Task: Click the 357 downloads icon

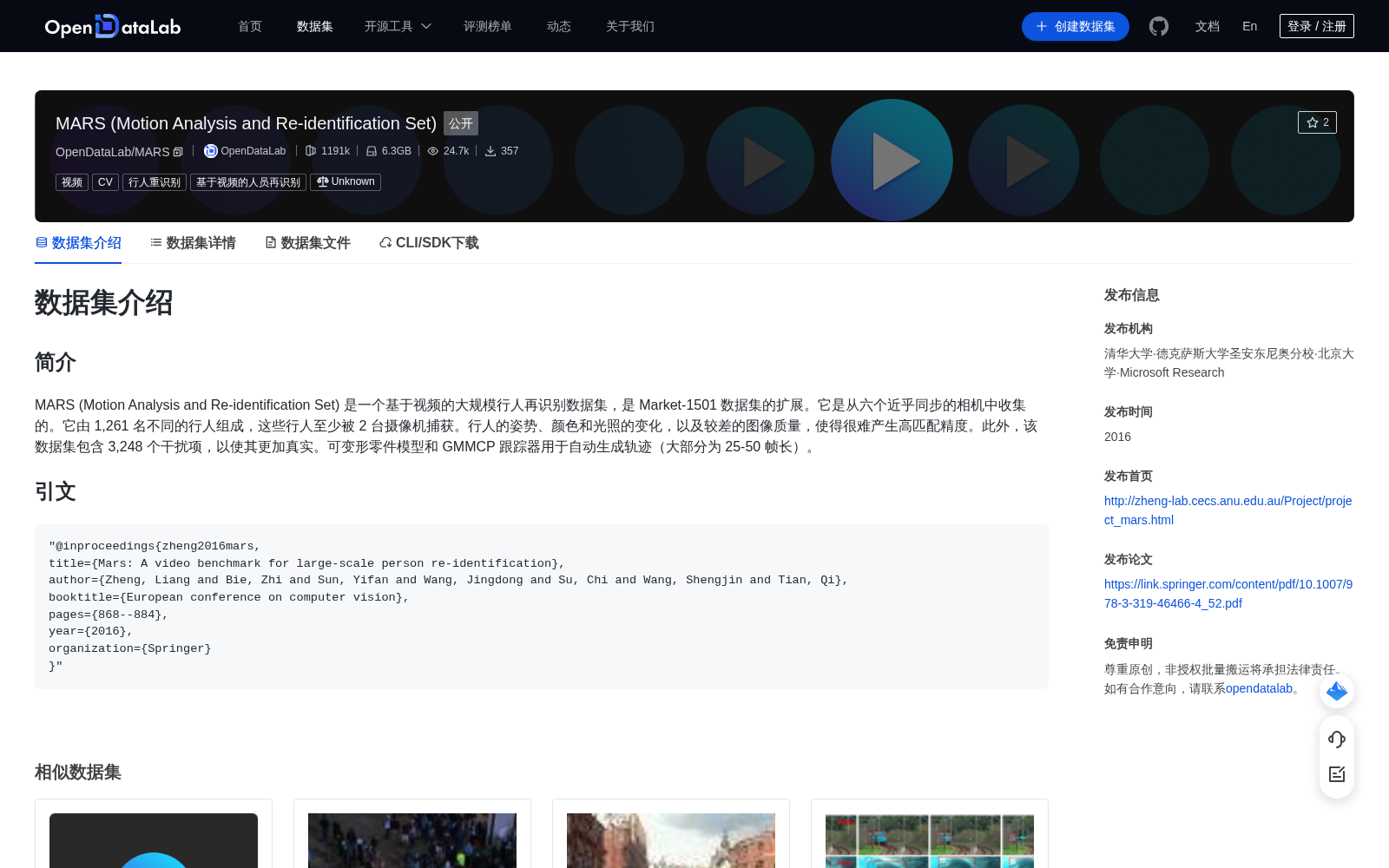Action: [490, 151]
